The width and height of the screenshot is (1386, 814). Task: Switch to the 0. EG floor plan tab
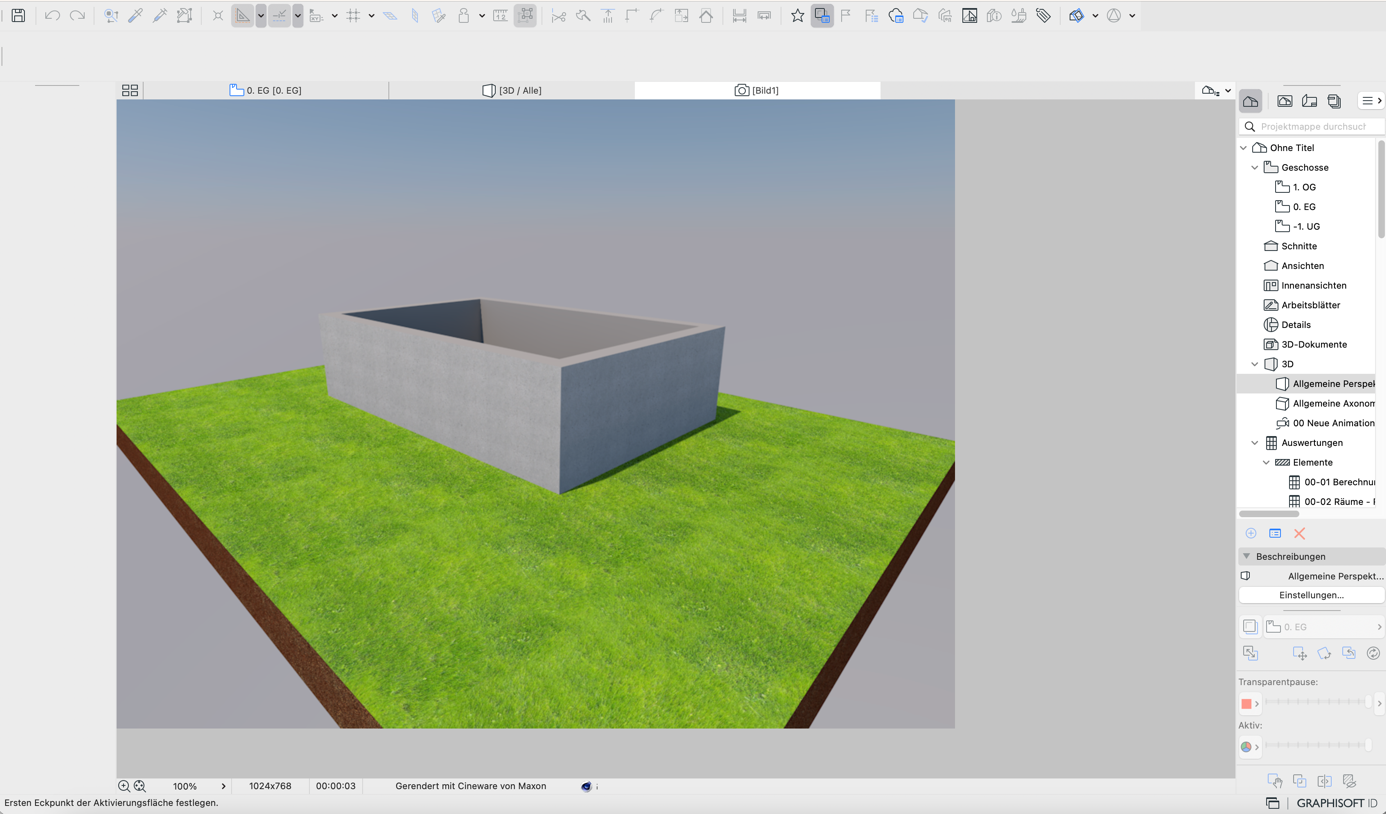[x=266, y=90]
